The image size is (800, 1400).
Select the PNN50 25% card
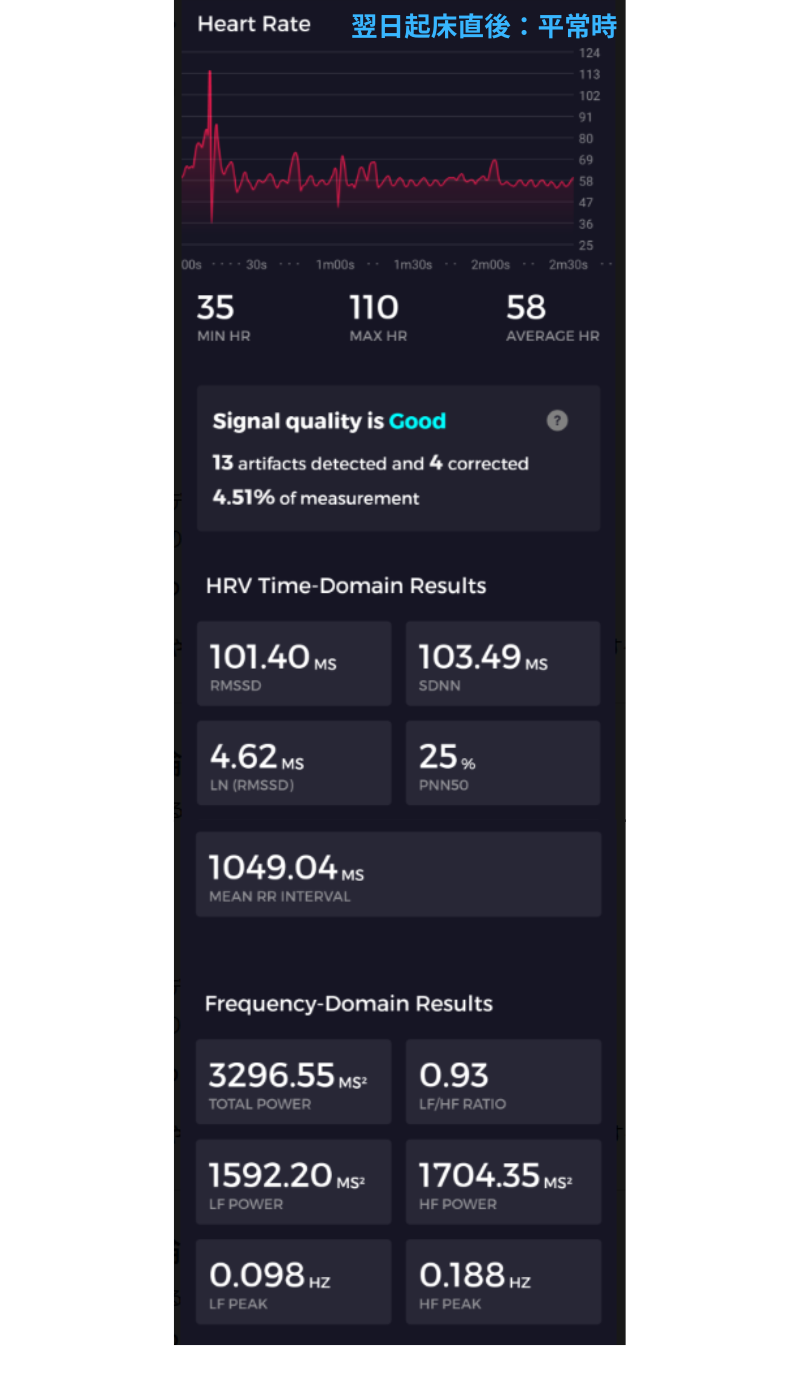pyautogui.click(x=502, y=763)
